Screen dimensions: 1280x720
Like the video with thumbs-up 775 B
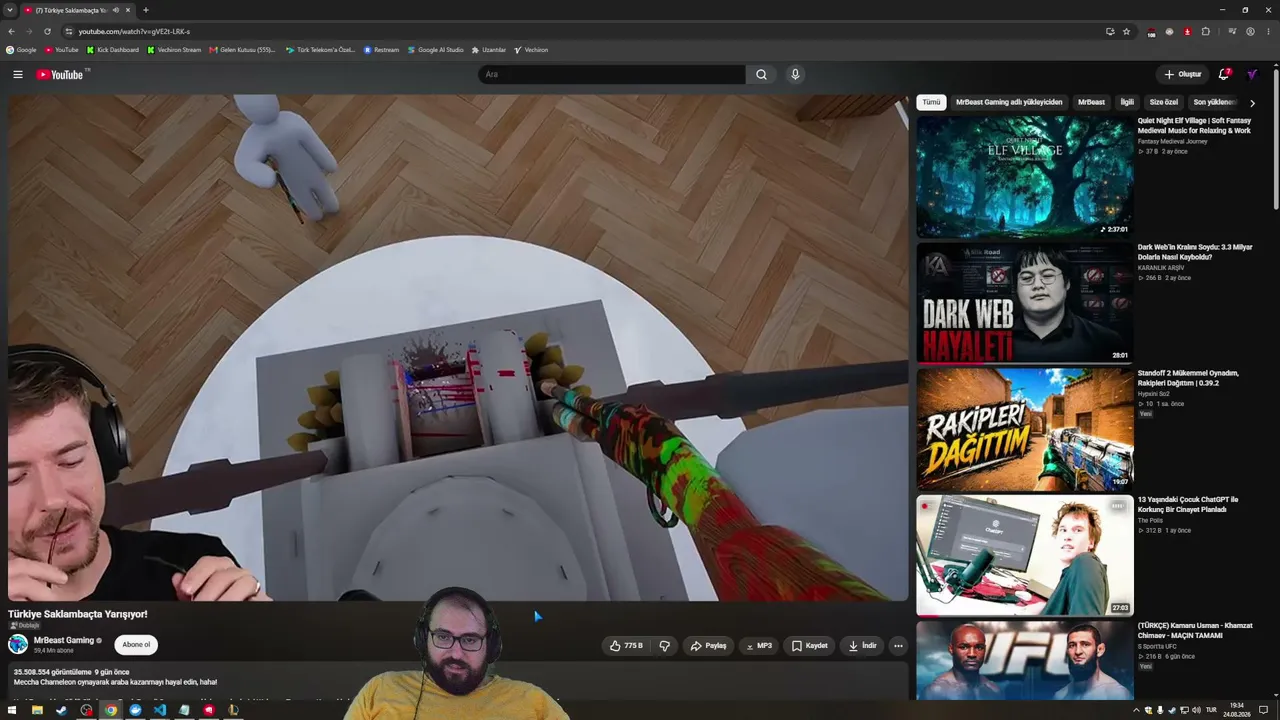(x=626, y=646)
